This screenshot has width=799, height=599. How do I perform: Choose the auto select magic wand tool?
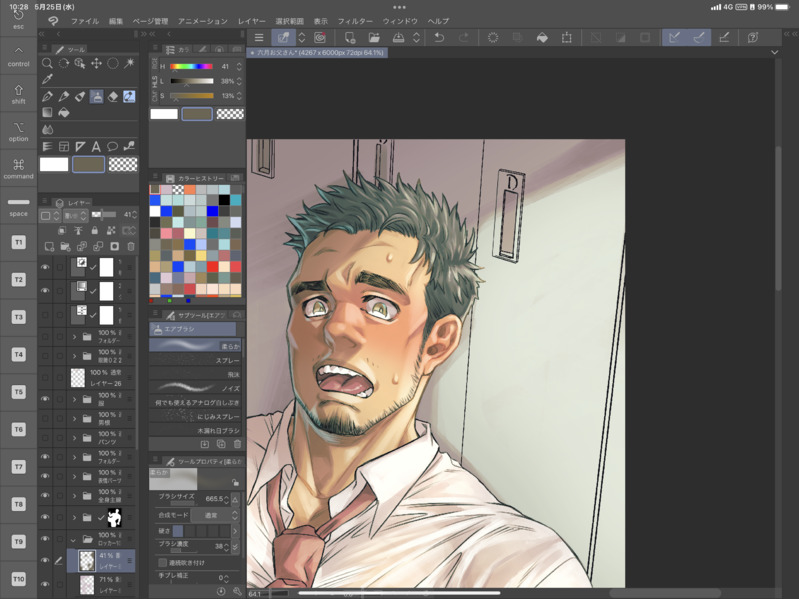coord(129,63)
